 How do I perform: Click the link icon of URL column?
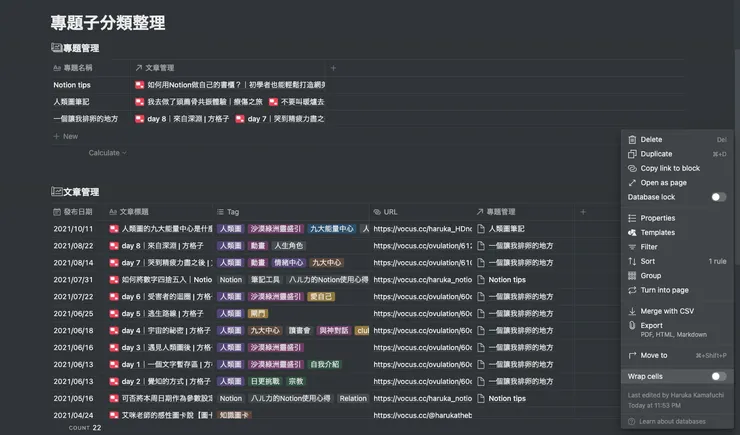pyautogui.click(x=377, y=212)
